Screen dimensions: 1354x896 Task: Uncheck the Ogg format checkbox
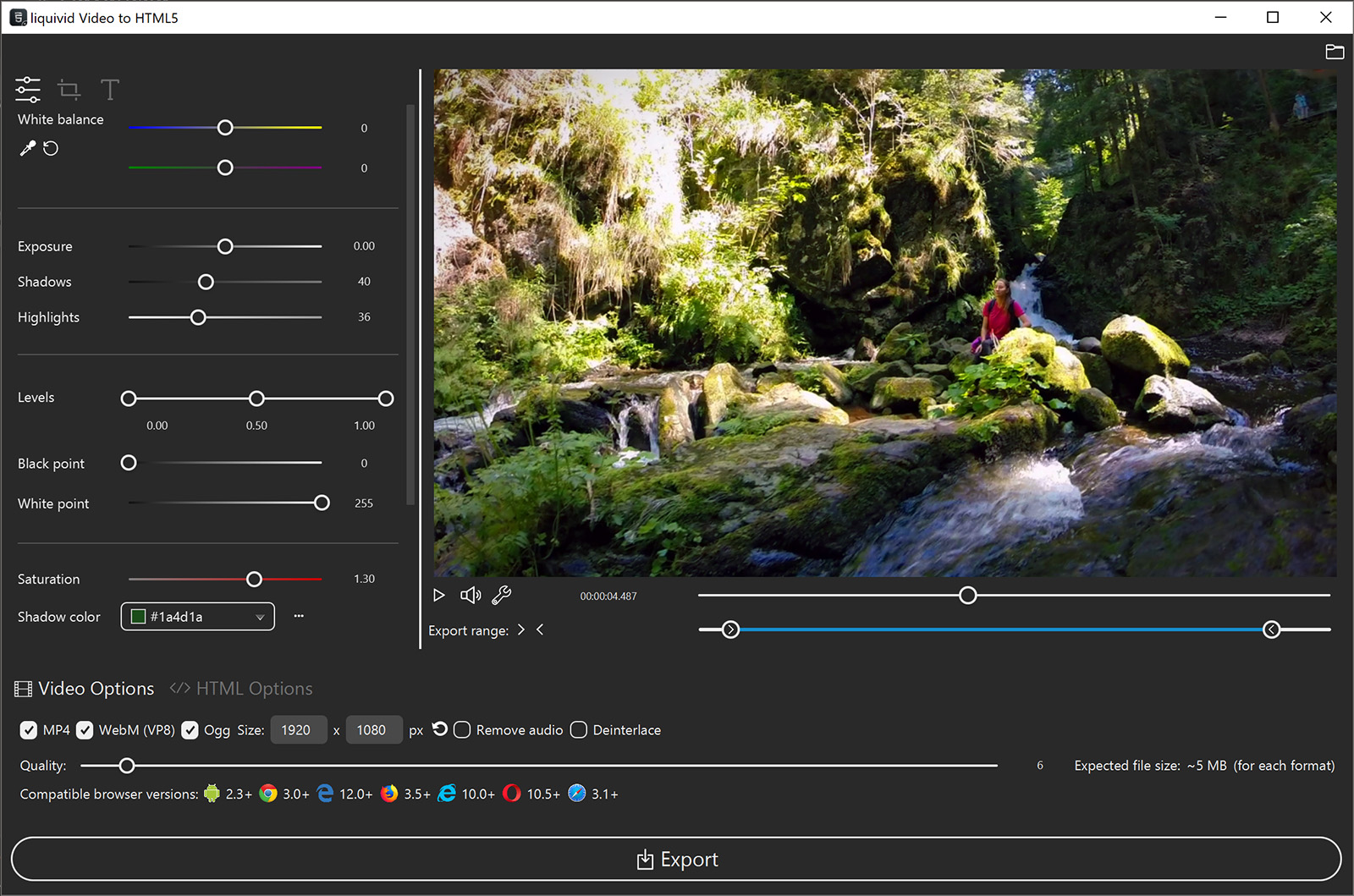(190, 729)
